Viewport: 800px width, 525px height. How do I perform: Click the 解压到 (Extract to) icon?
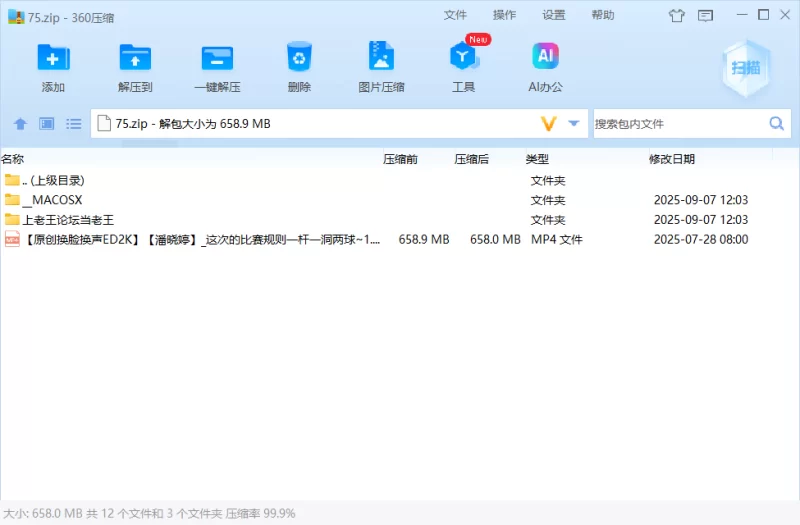click(x=135, y=58)
